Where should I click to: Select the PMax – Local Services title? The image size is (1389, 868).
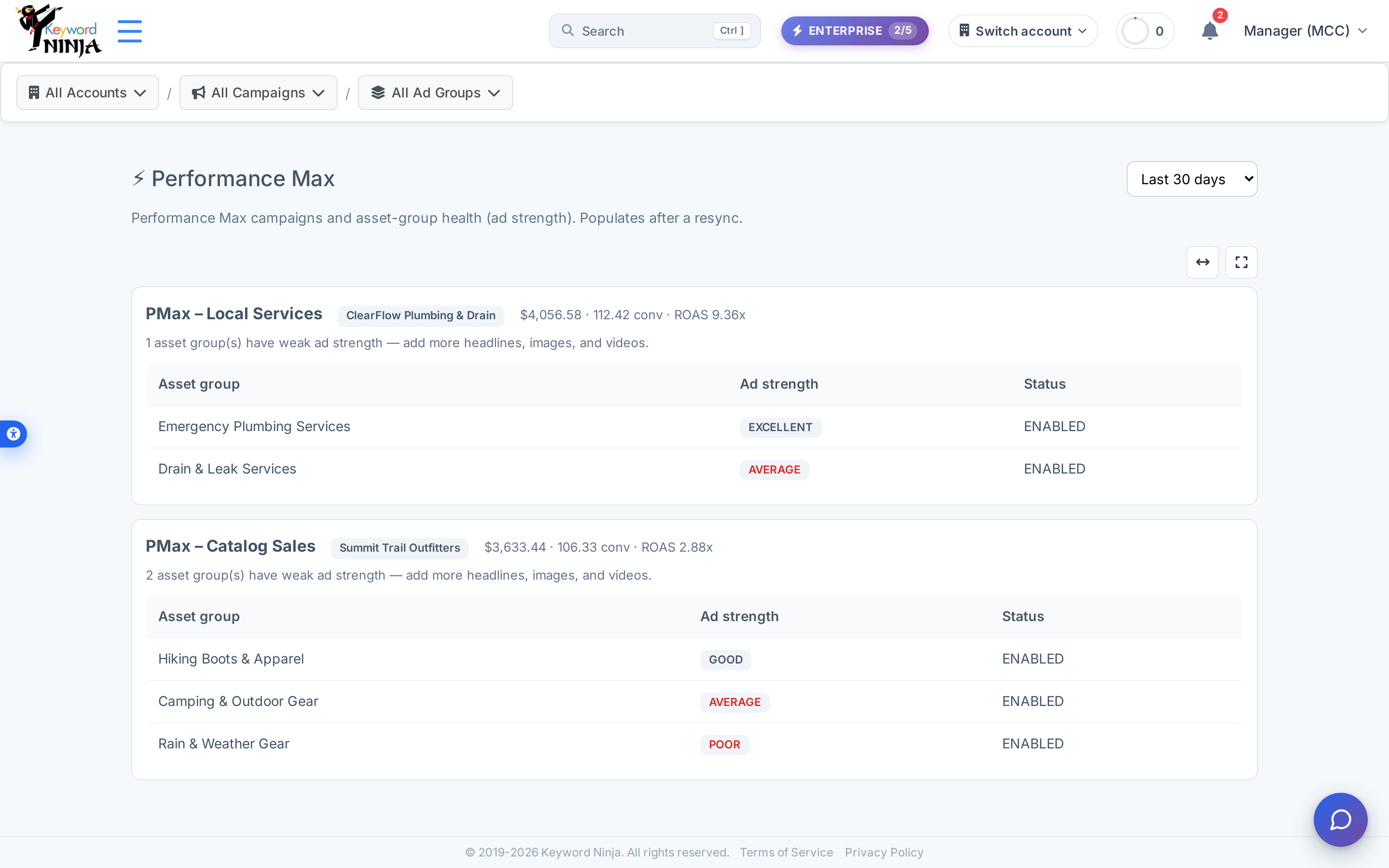[233, 314]
